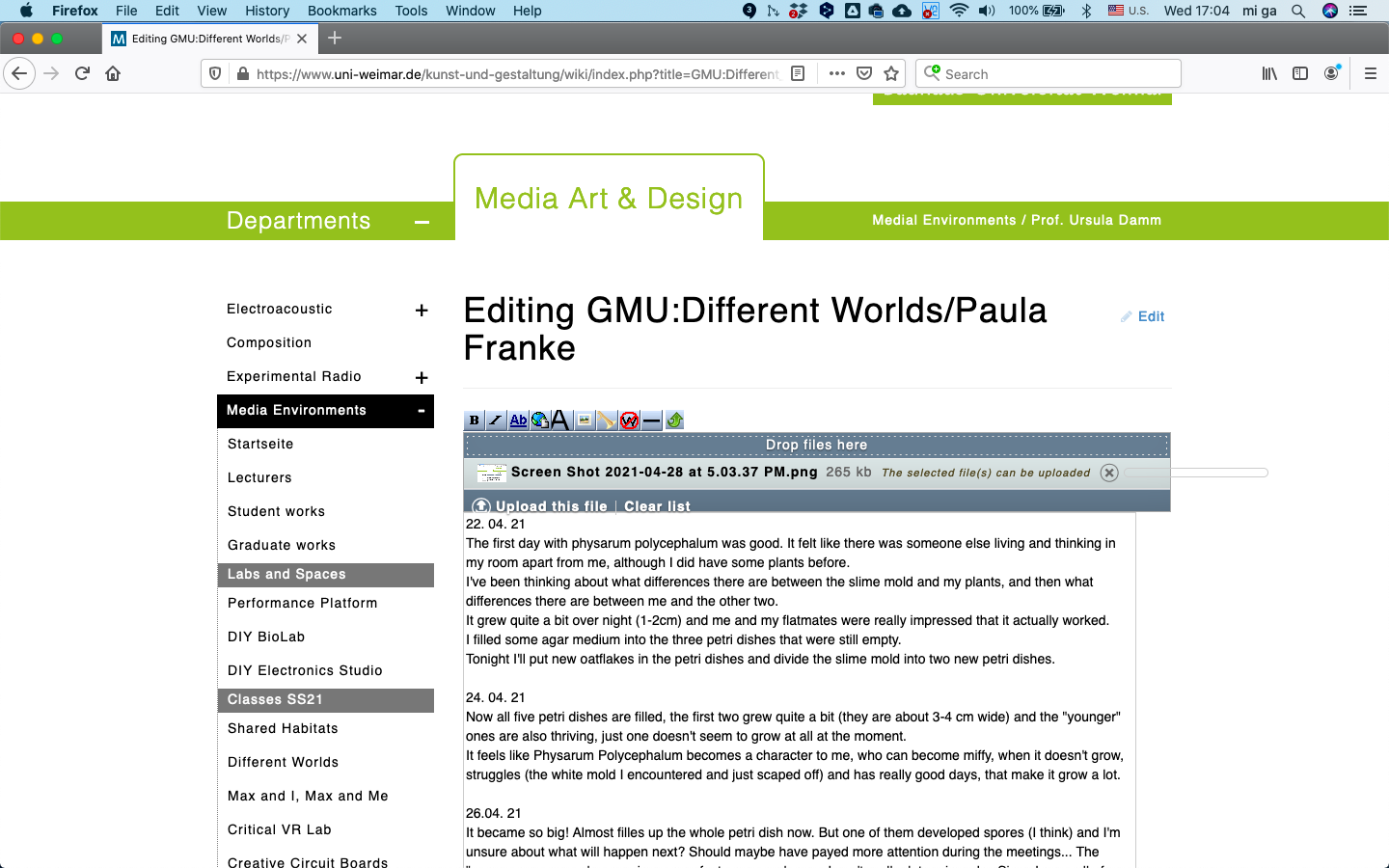The image size is (1389, 868).
Task: Open Lecturers page
Action: coord(259,477)
